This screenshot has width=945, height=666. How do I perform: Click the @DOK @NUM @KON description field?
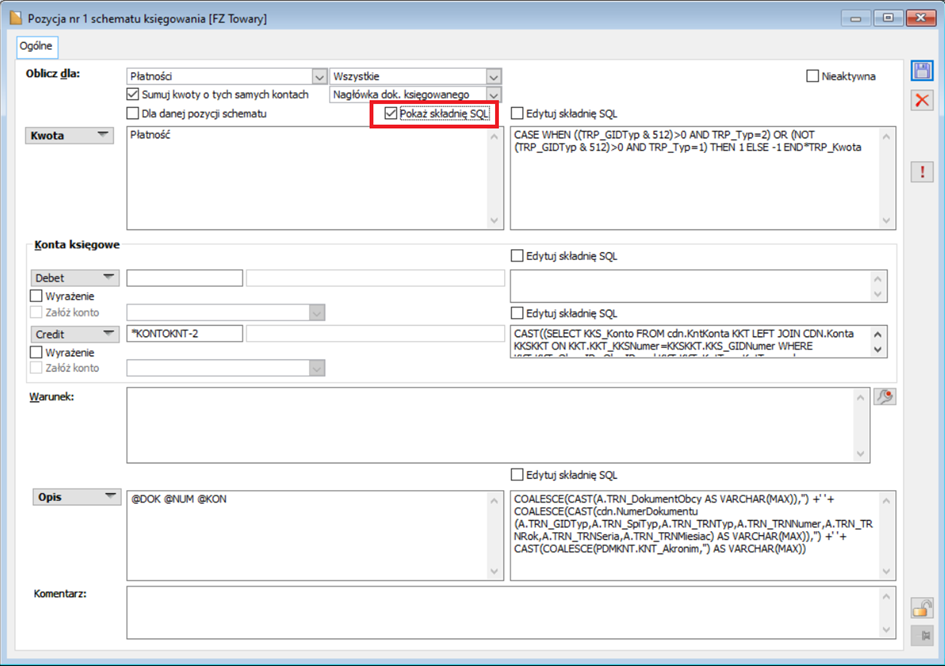coord(315,535)
